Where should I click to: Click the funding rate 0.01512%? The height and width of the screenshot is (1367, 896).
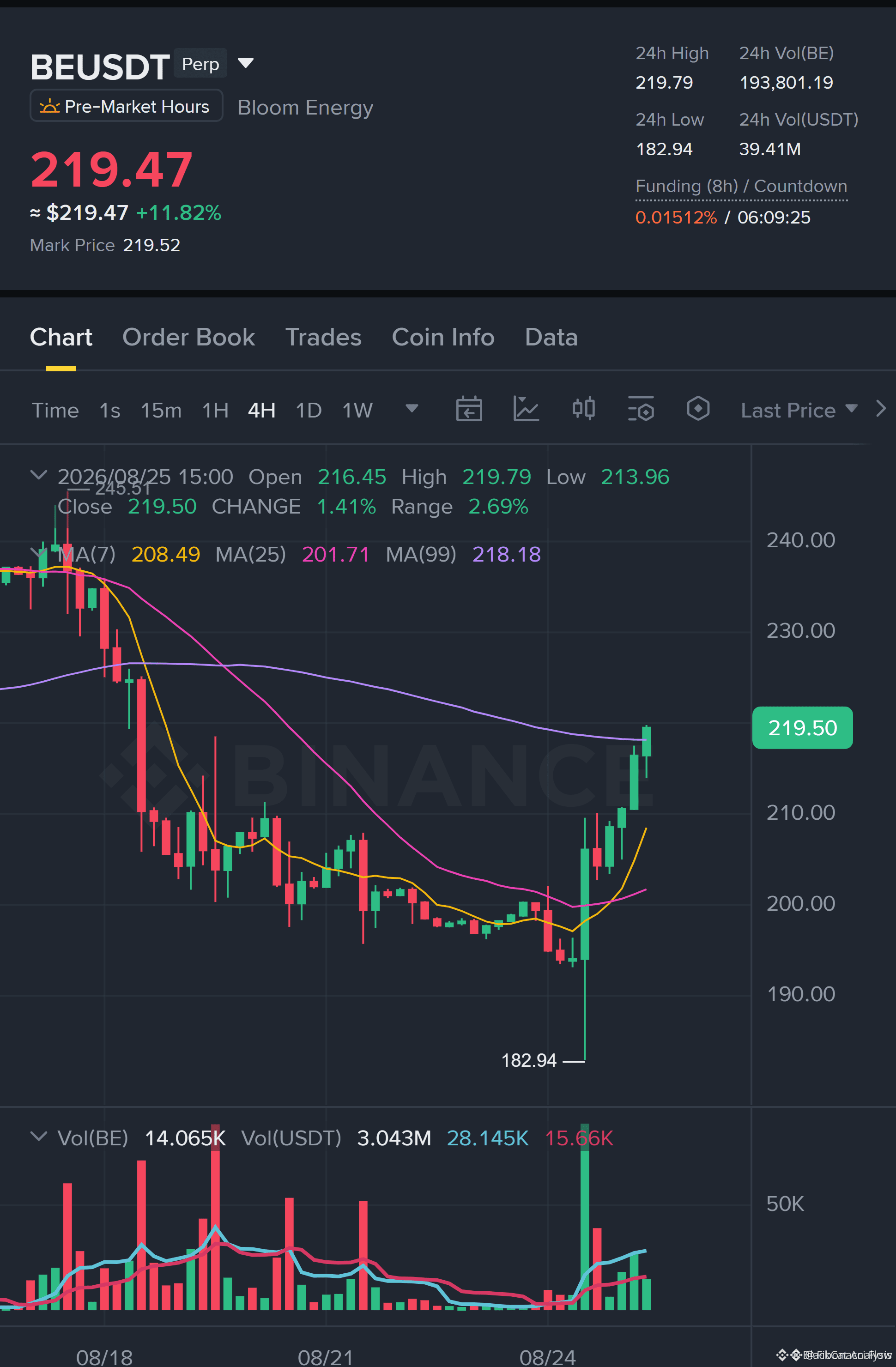(676, 218)
